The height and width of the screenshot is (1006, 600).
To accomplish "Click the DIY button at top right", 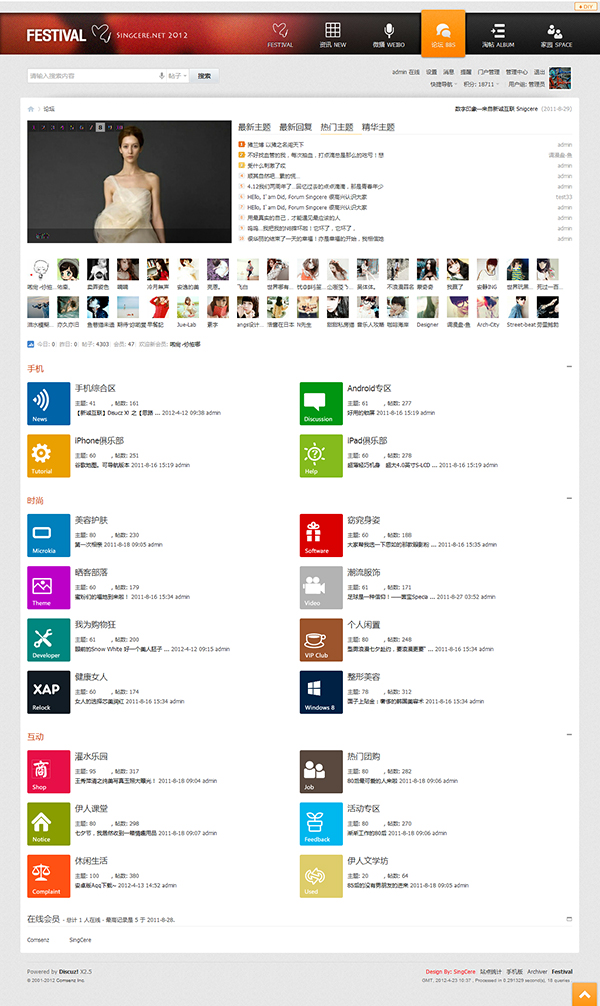I will click(x=585, y=6).
